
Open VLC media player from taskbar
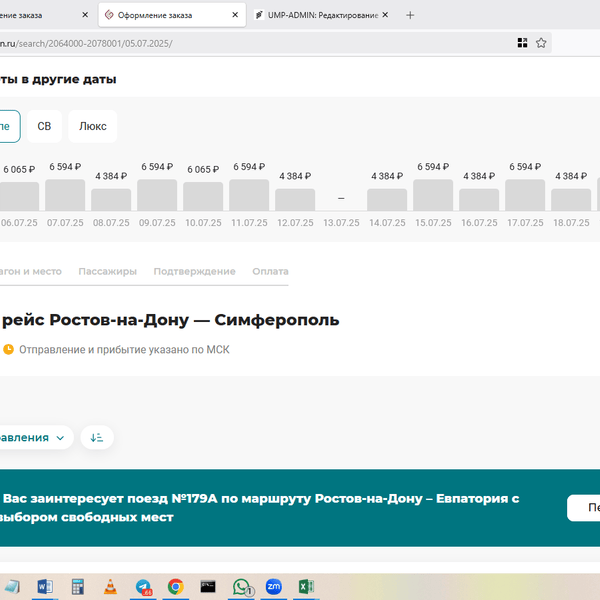pos(110,587)
